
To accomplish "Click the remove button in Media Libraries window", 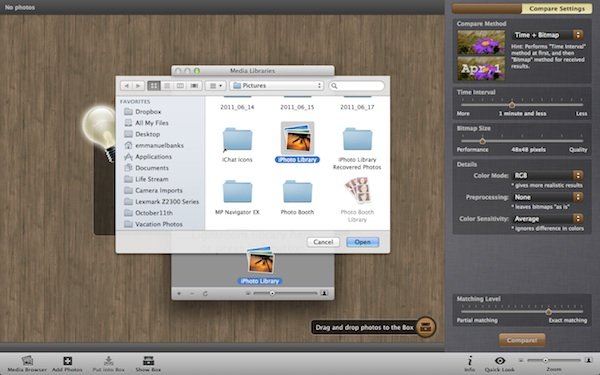I will 192,293.
